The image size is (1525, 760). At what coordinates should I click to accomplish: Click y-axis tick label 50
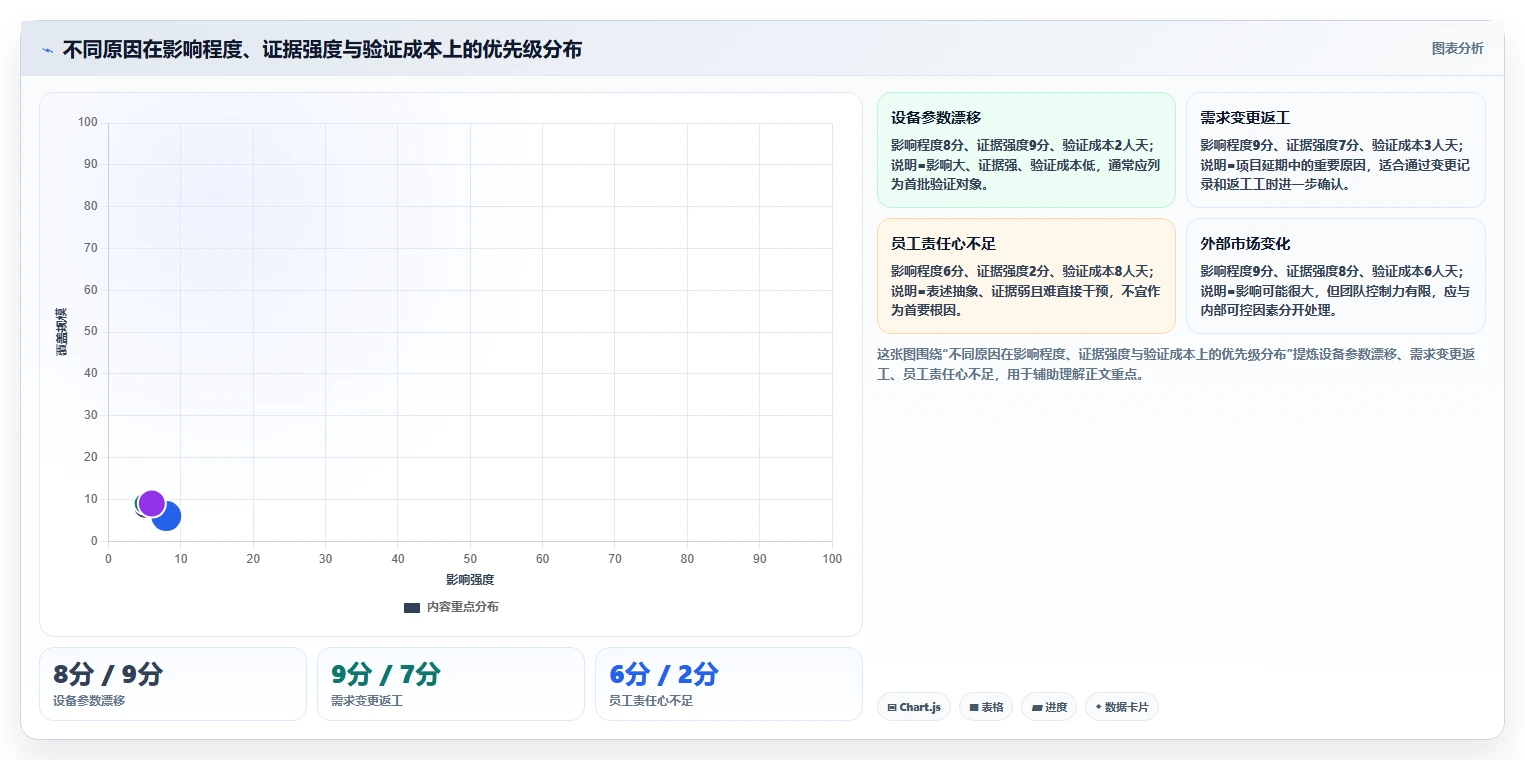click(x=91, y=331)
